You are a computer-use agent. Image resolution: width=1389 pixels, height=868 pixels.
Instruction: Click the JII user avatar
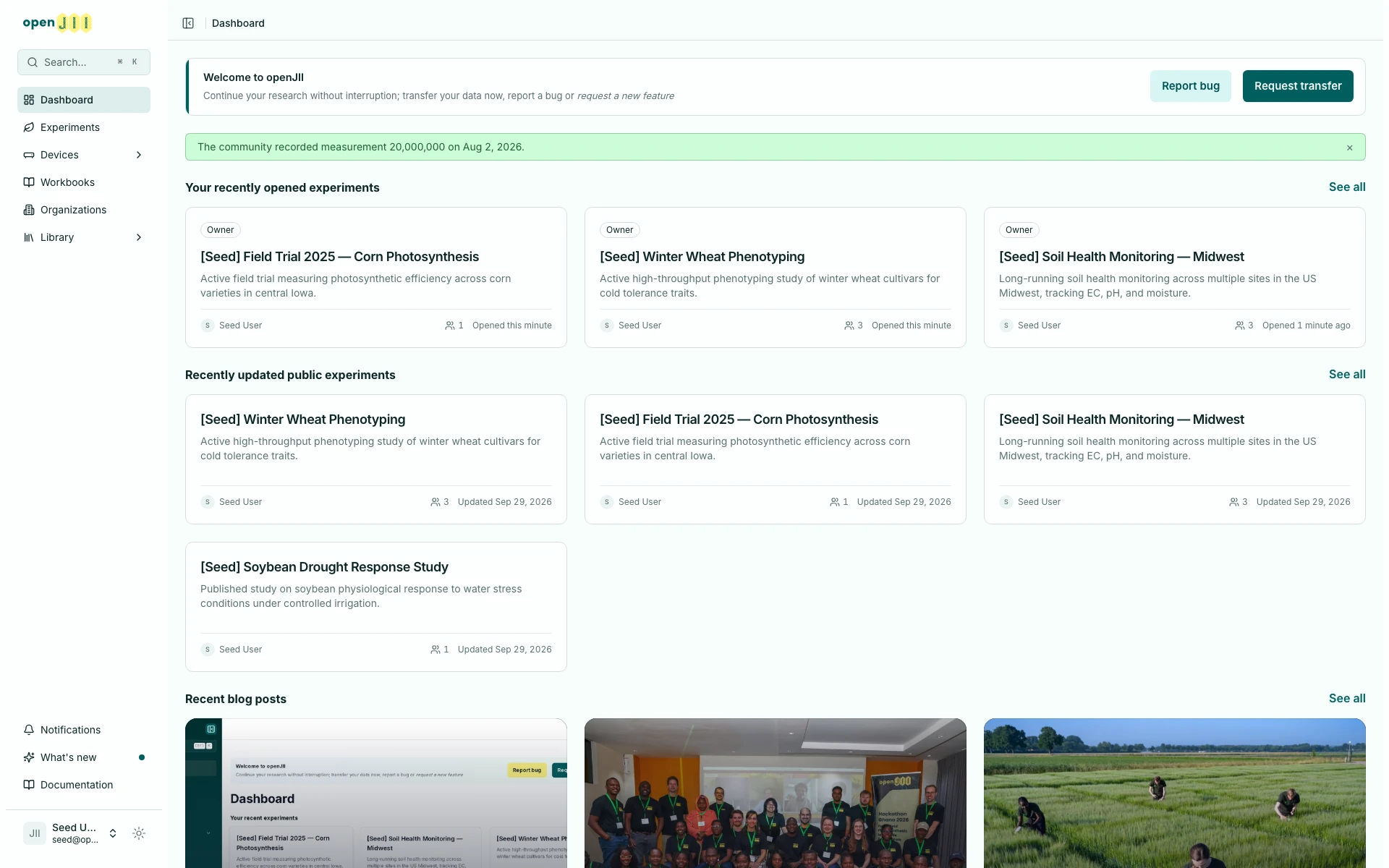pyautogui.click(x=35, y=833)
